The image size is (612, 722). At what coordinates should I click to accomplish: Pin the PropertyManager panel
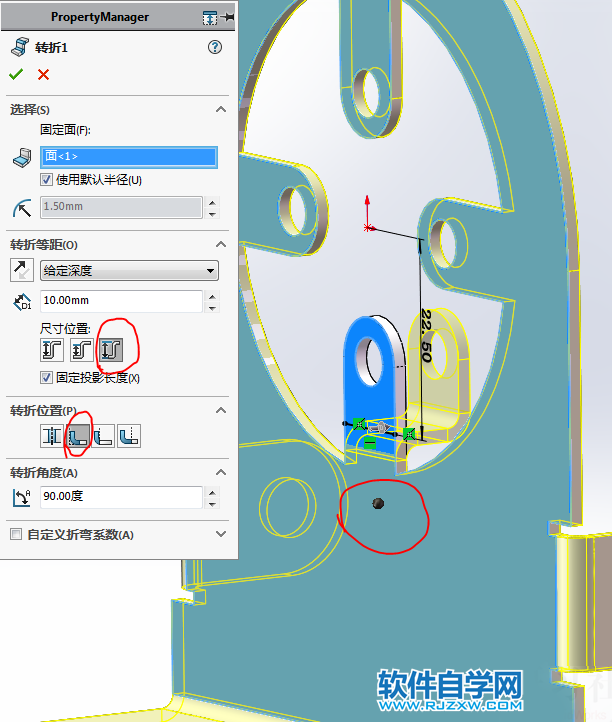(x=227, y=17)
